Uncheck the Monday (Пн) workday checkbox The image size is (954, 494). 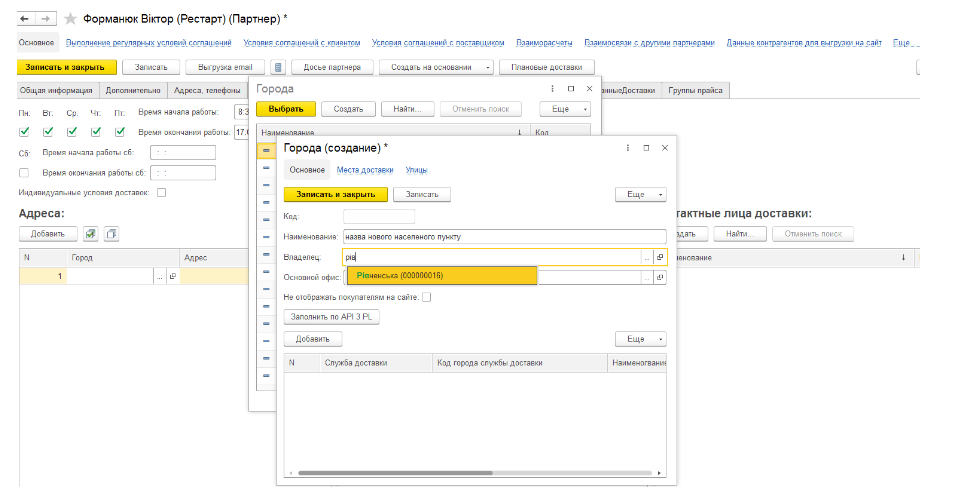(x=24, y=132)
